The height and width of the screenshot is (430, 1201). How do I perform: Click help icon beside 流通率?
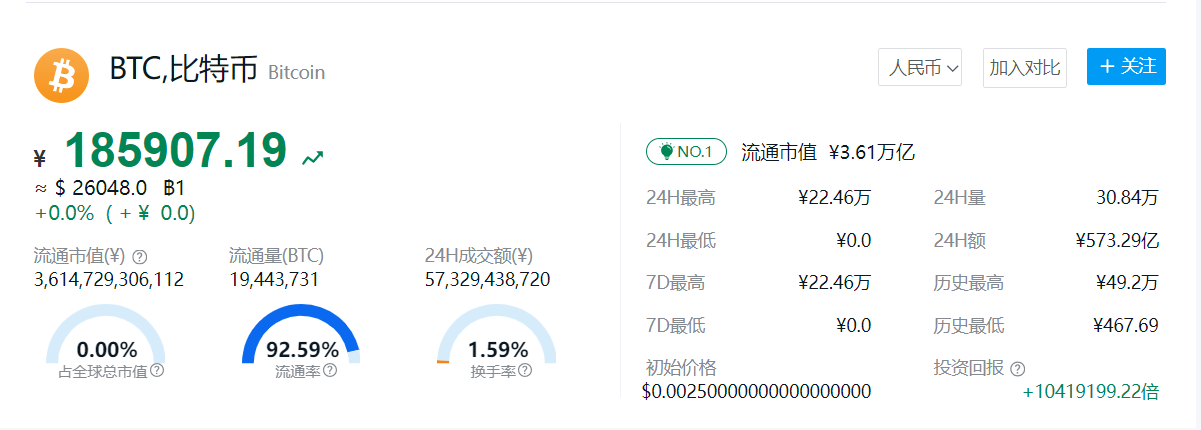[x=330, y=371]
